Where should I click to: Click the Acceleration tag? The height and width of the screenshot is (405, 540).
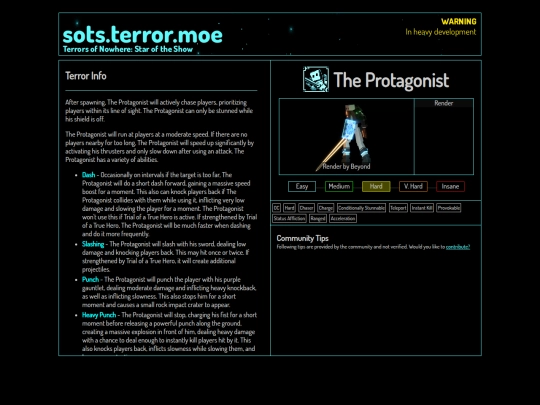pos(343,219)
